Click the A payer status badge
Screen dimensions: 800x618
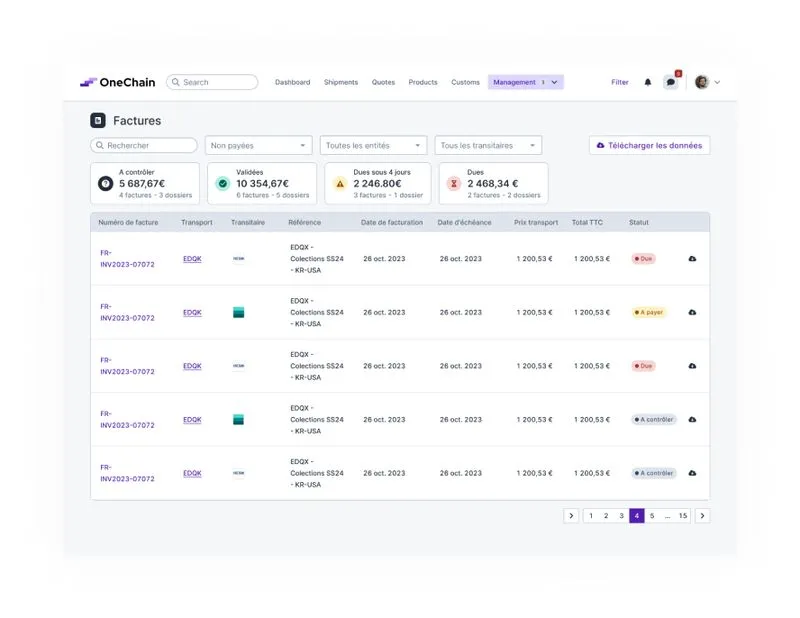point(648,312)
